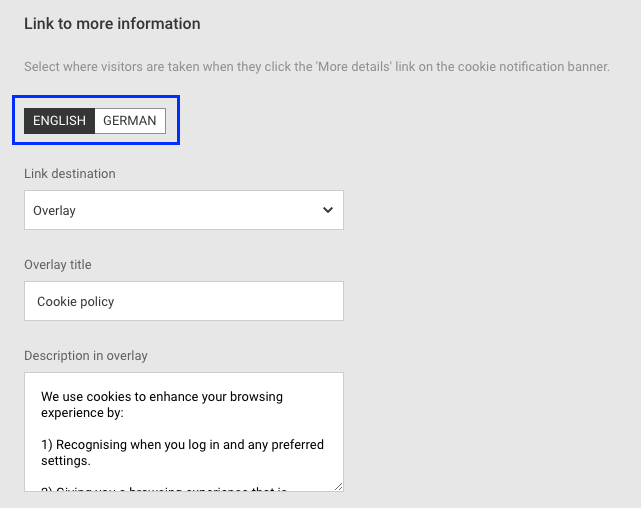
Task: Switch to the GERMAN language tab
Action: [130, 121]
